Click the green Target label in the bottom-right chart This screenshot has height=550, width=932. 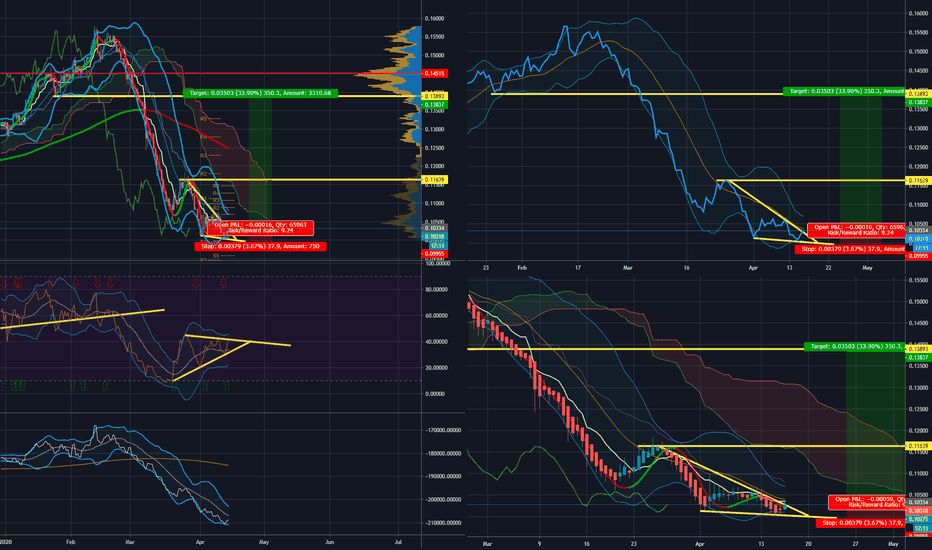point(855,346)
